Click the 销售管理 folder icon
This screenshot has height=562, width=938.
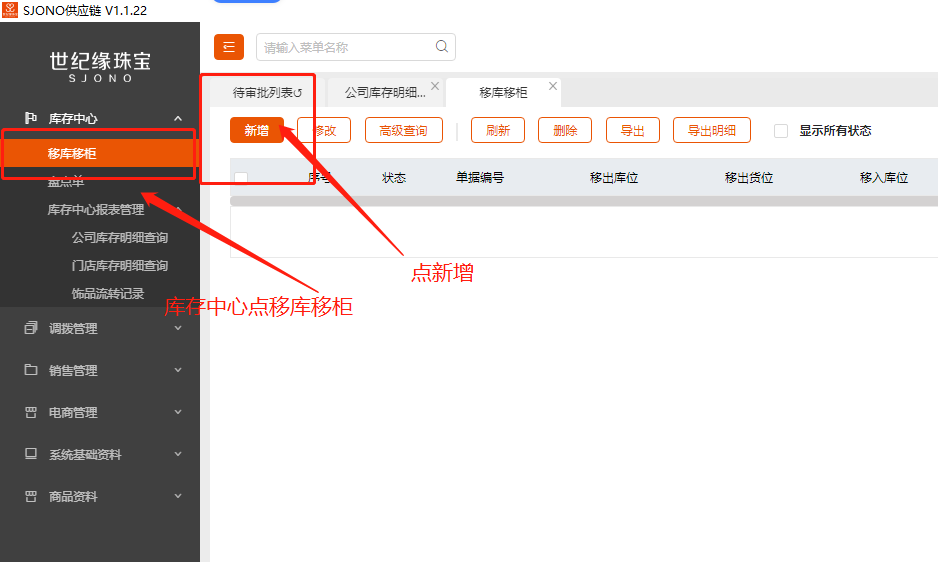pyautogui.click(x=31, y=370)
